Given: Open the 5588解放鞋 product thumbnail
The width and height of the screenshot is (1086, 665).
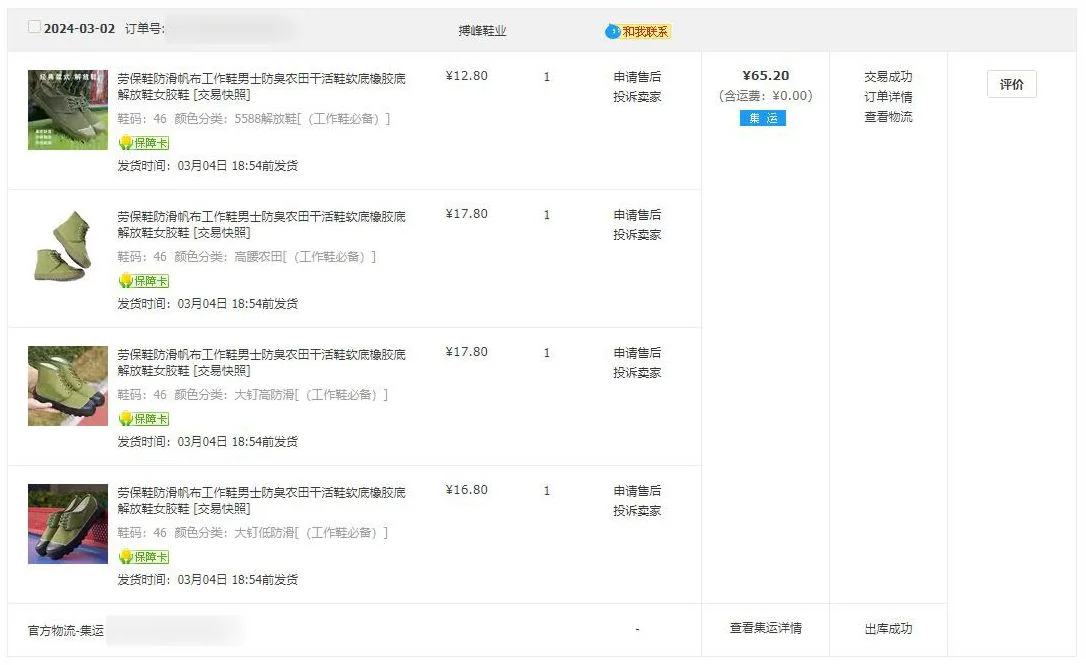Looking at the screenshot, I should 68,110.
